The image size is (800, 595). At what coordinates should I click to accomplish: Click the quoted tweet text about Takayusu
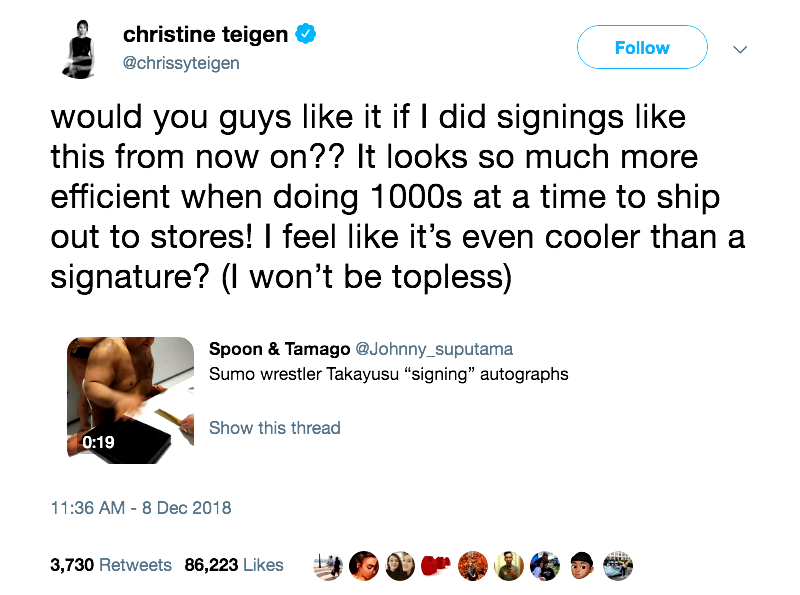[x=388, y=375]
